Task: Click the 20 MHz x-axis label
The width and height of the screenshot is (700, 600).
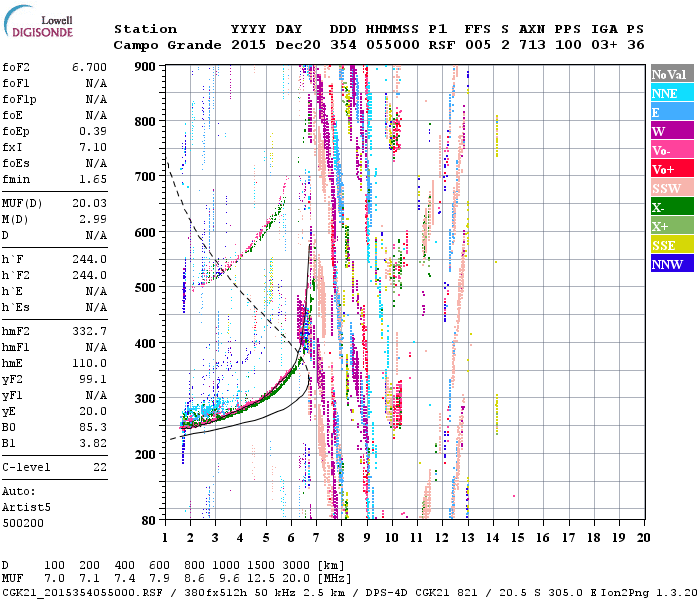Action: pos(643,538)
